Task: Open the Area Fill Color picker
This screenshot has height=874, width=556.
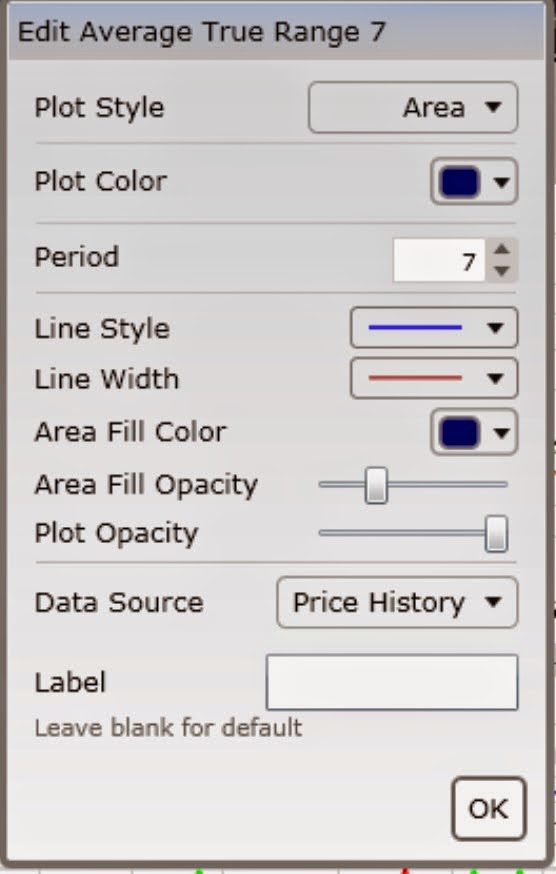Action: pos(474,432)
